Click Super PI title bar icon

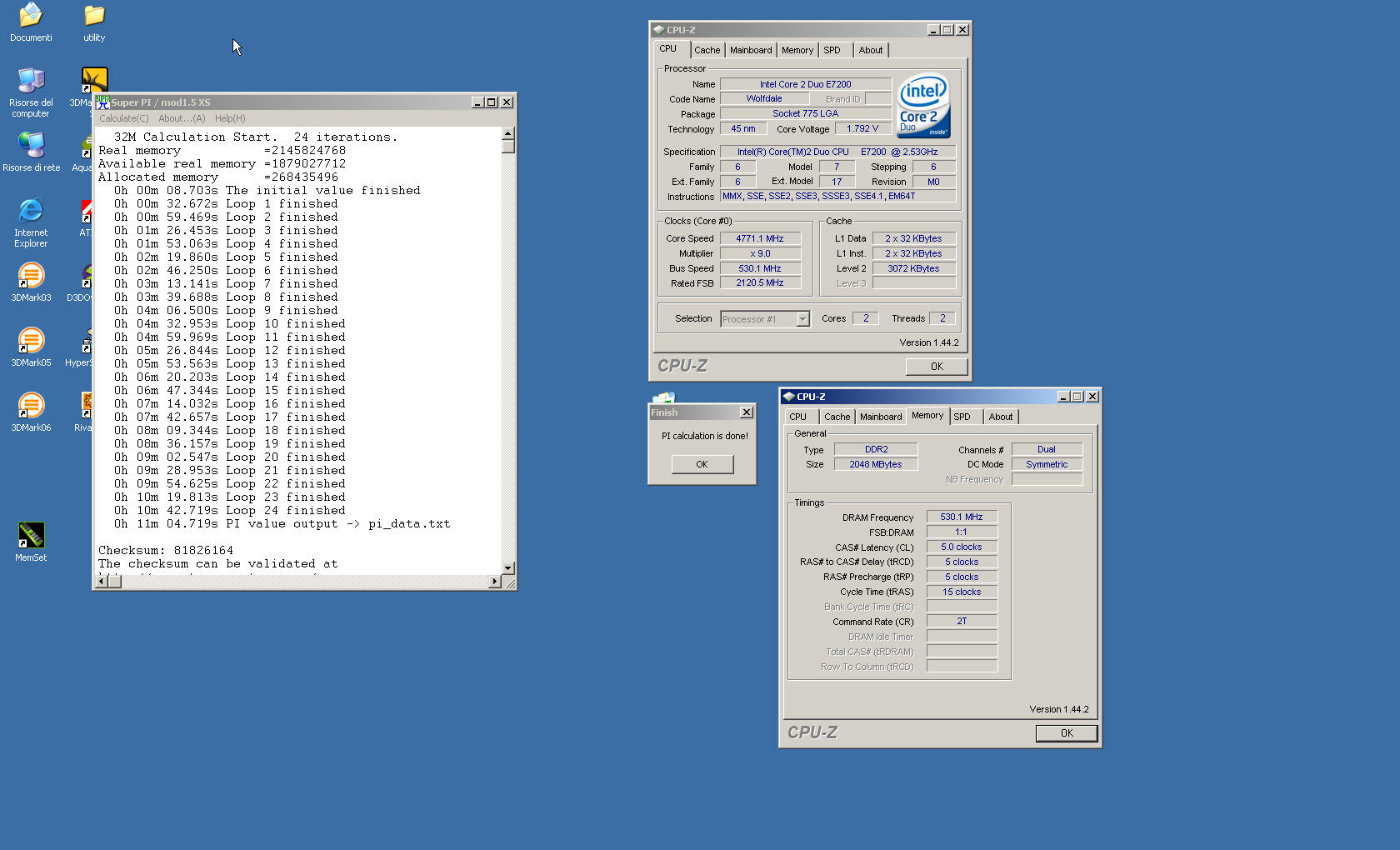[102, 102]
